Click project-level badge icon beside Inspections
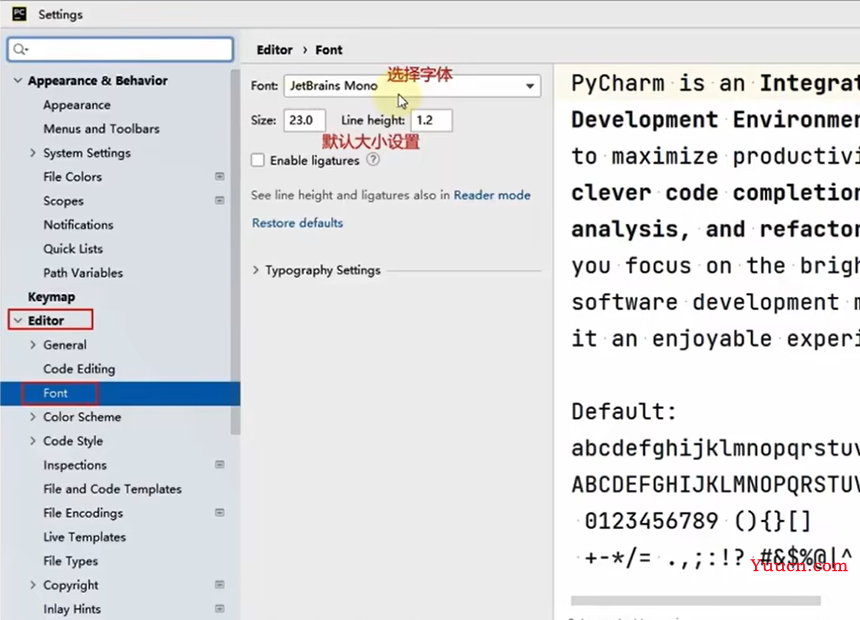This screenshot has height=620, width=860. (219, 465)
